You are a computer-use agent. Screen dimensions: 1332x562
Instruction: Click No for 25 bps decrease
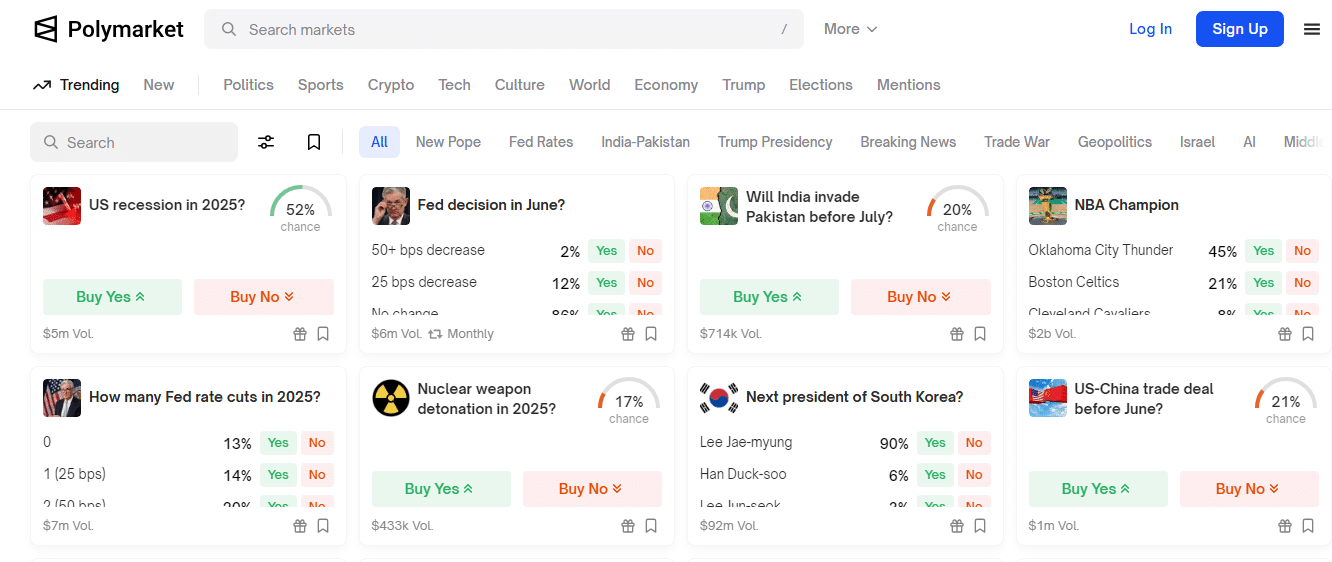645,283
